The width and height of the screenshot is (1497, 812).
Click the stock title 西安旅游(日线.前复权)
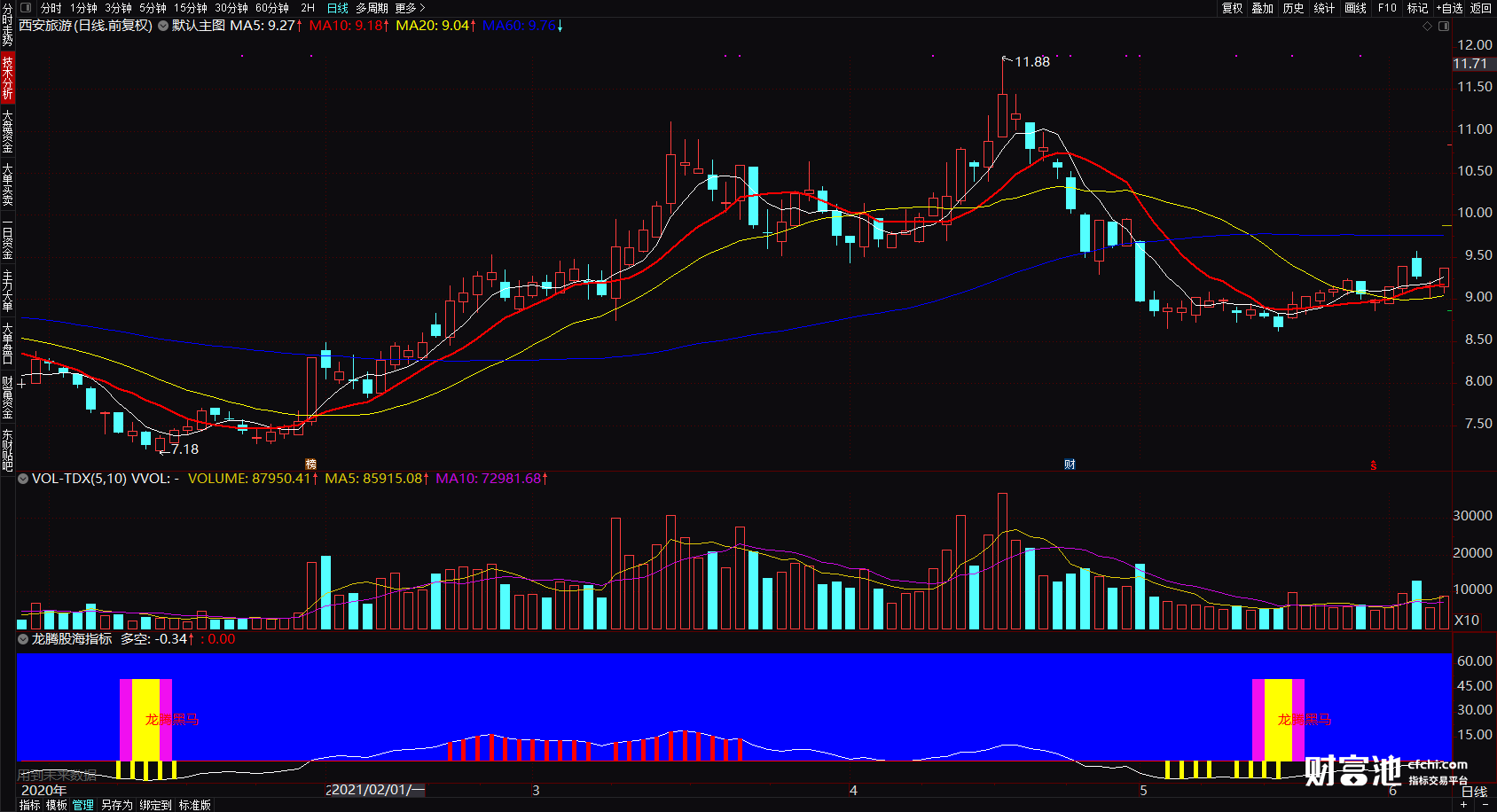(86, 26)
